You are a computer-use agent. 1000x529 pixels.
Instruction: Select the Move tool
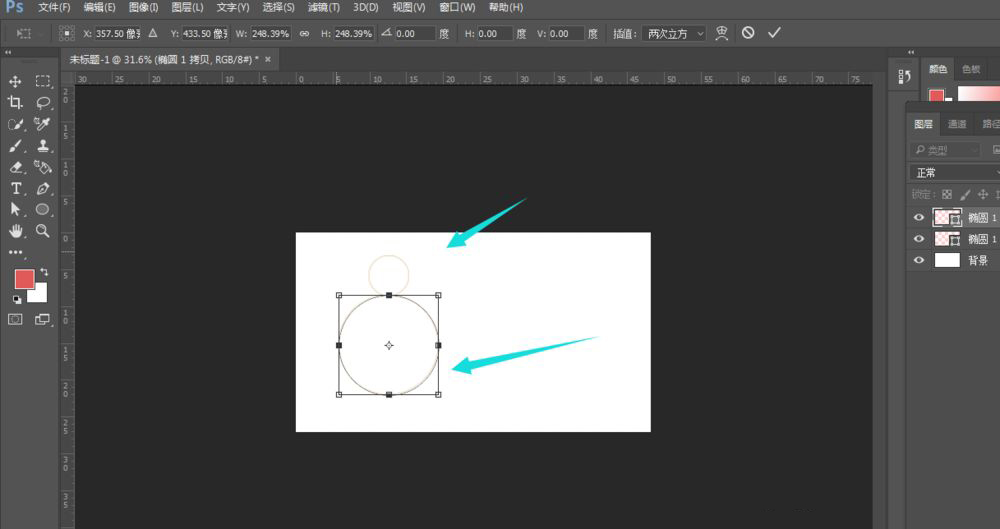pyautogui.click(x=16, y=81)
